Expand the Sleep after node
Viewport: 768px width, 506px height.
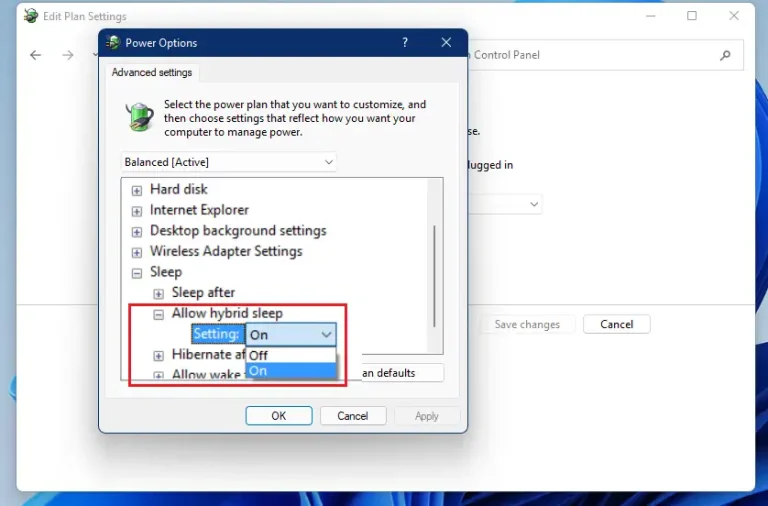point(158,294)
